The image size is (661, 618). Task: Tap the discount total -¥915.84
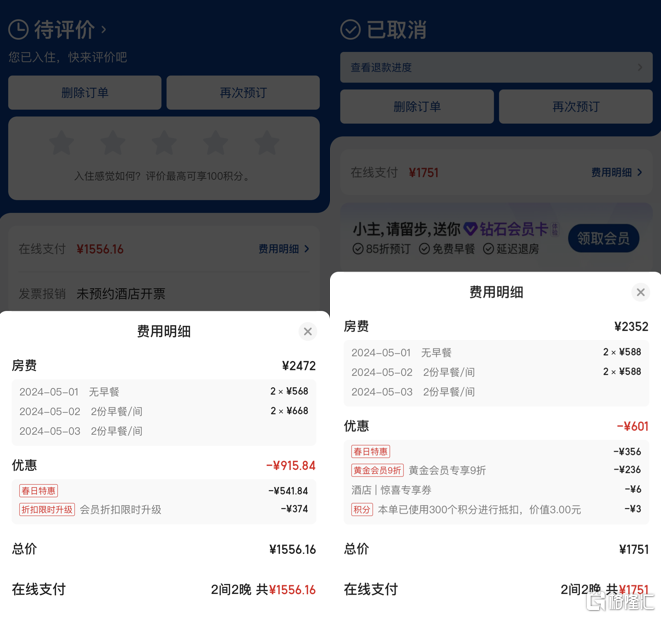click(x=291, y=466)
